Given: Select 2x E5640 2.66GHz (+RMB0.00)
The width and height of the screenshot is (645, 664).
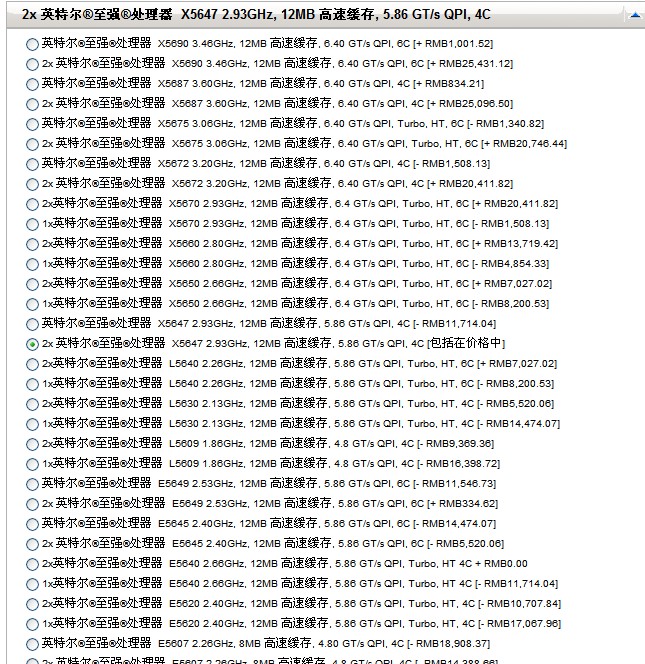Looking at the screenshot, I should [32, 564].
